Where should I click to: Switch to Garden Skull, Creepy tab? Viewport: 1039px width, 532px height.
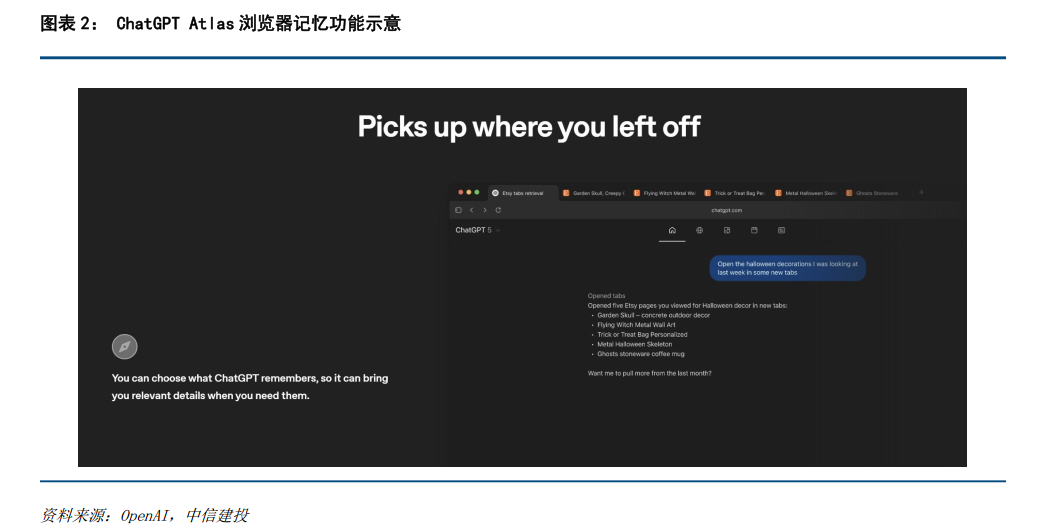coord(593,193)
